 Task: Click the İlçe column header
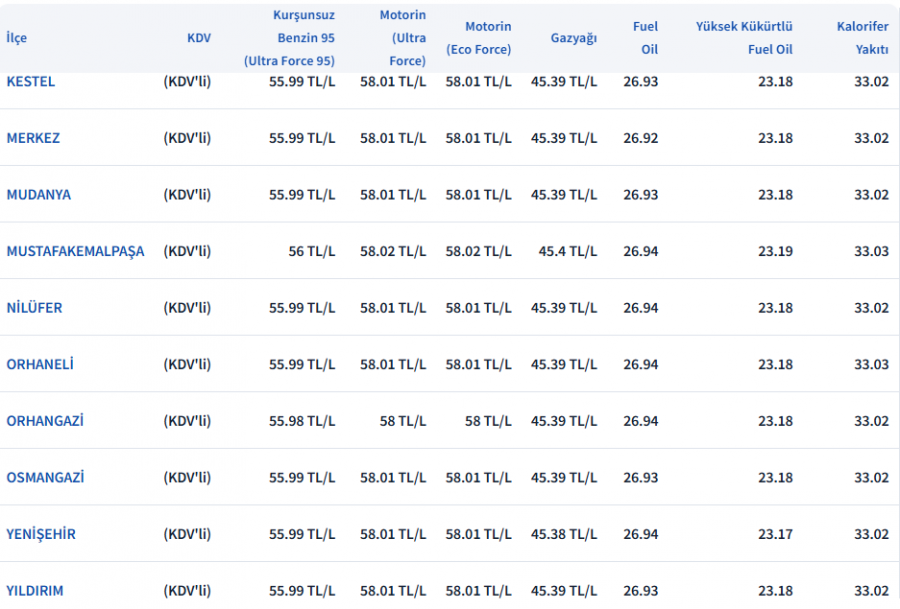point(17,38)
